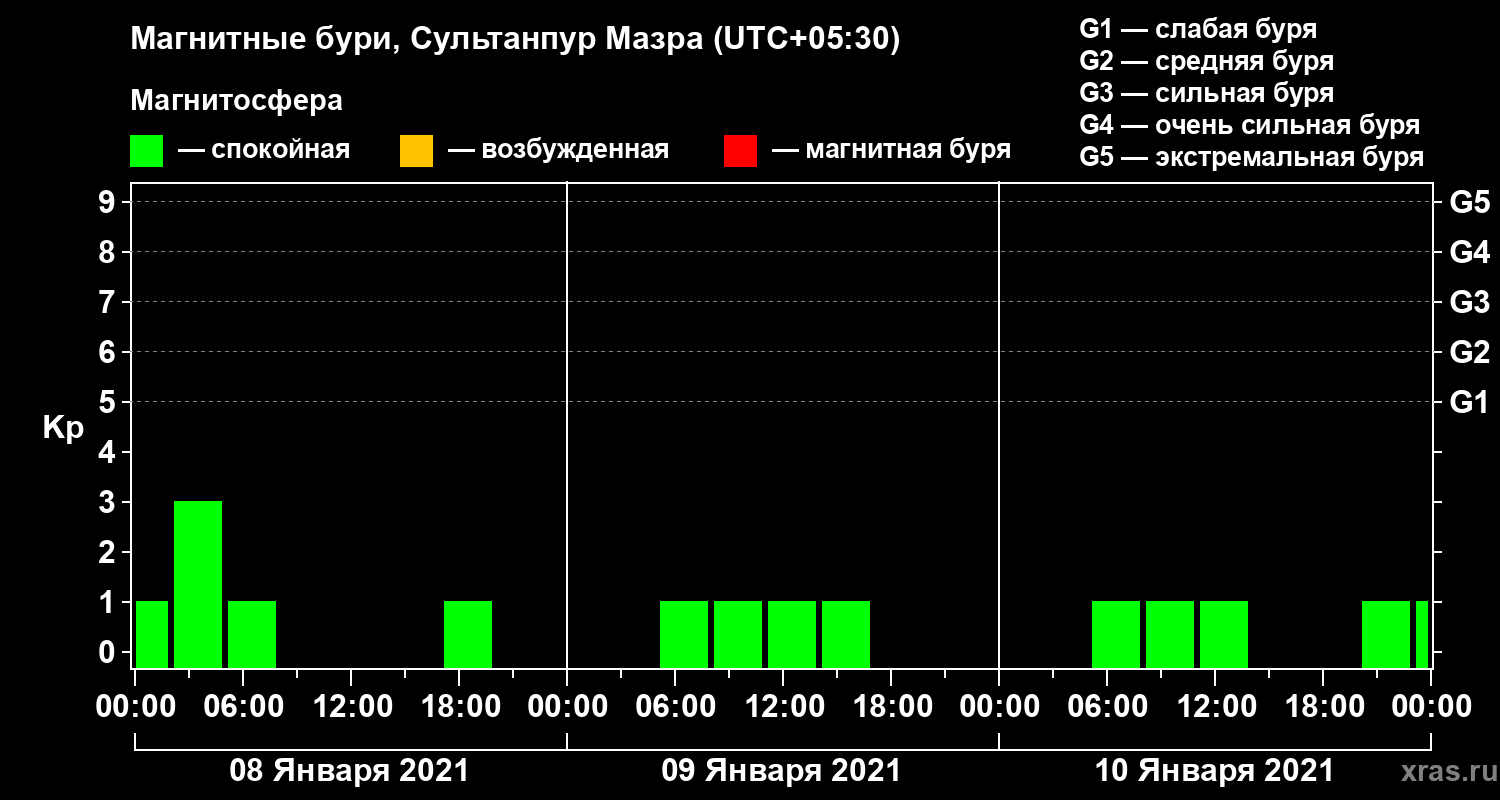
Task: Click the 10 January bar above the 21:00 tick
Action: [x=1386, y=634]
